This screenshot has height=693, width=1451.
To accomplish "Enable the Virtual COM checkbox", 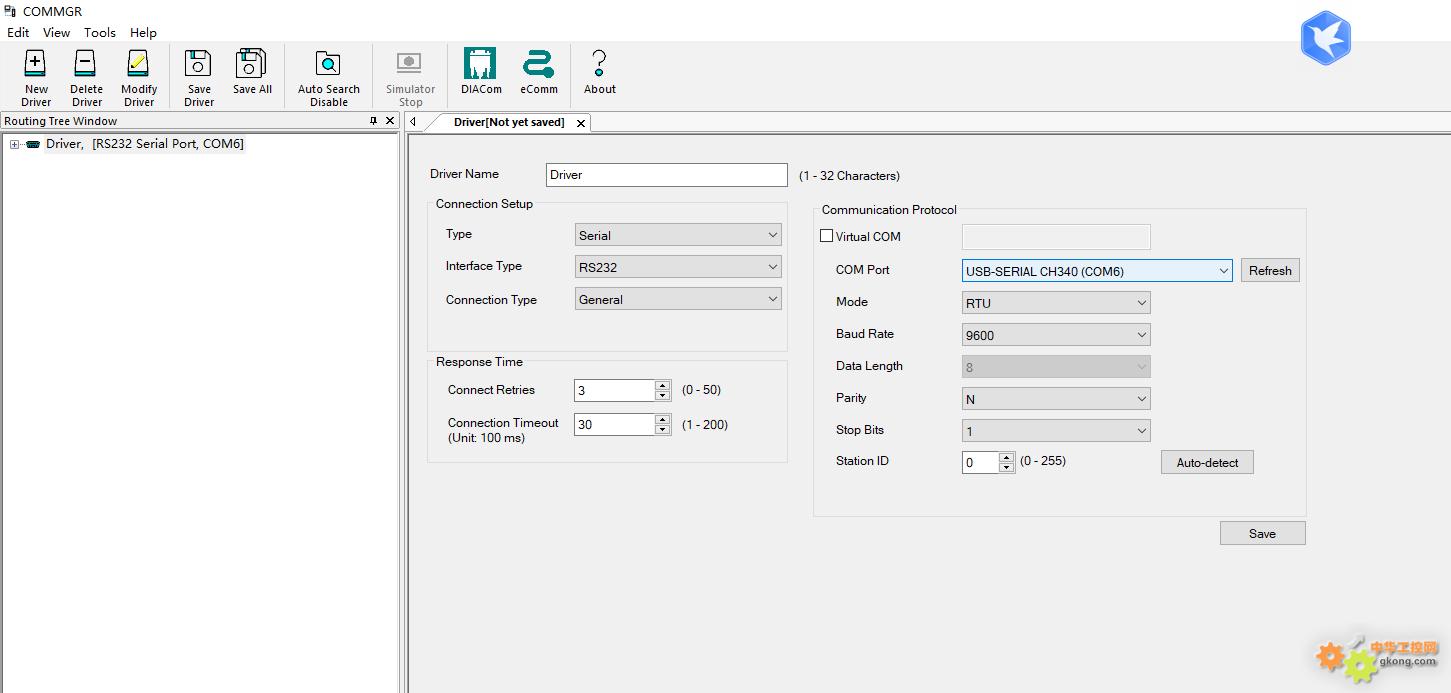I will tap(827, 237).
